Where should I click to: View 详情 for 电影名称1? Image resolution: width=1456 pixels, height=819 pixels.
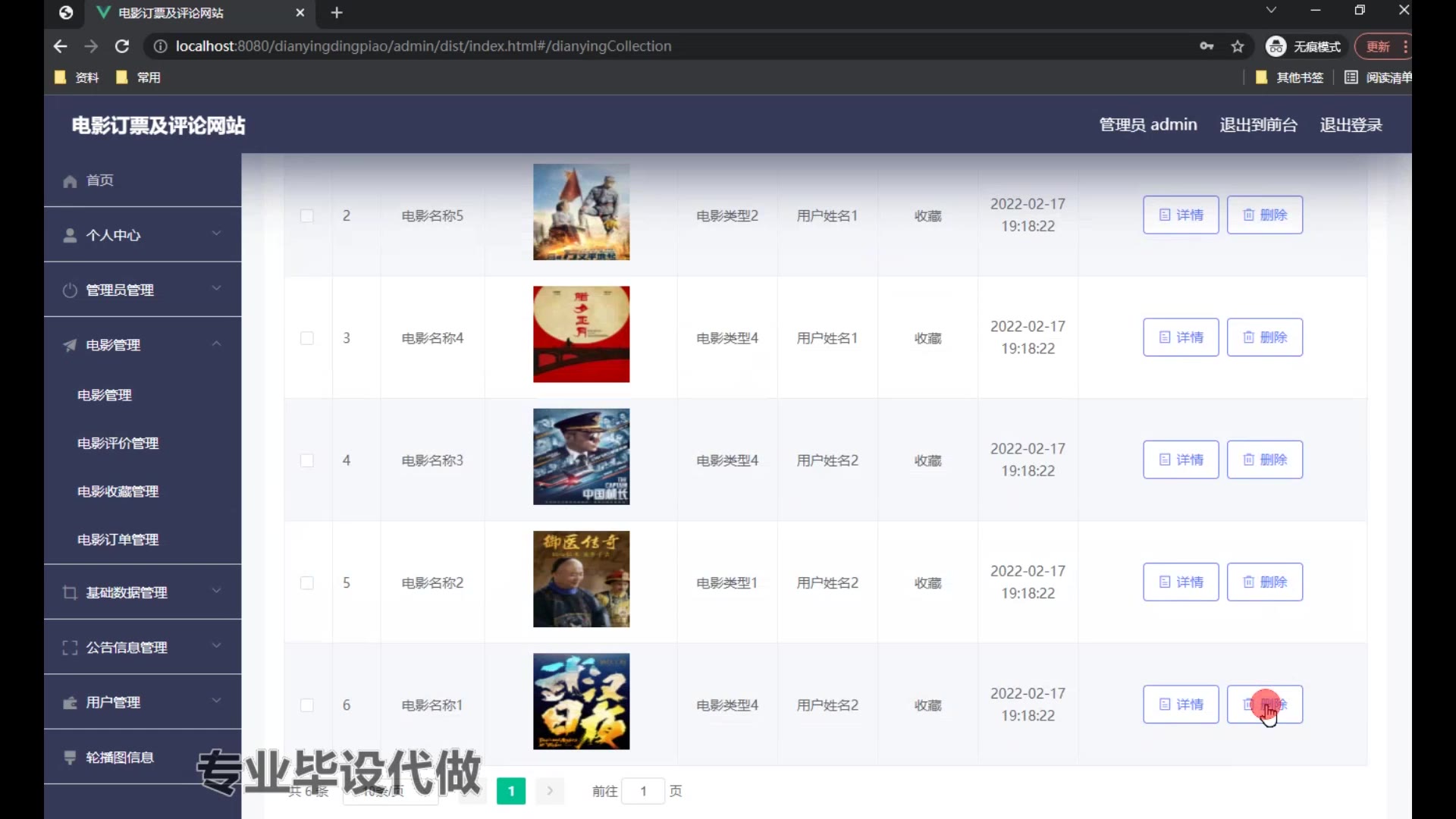1181,704
